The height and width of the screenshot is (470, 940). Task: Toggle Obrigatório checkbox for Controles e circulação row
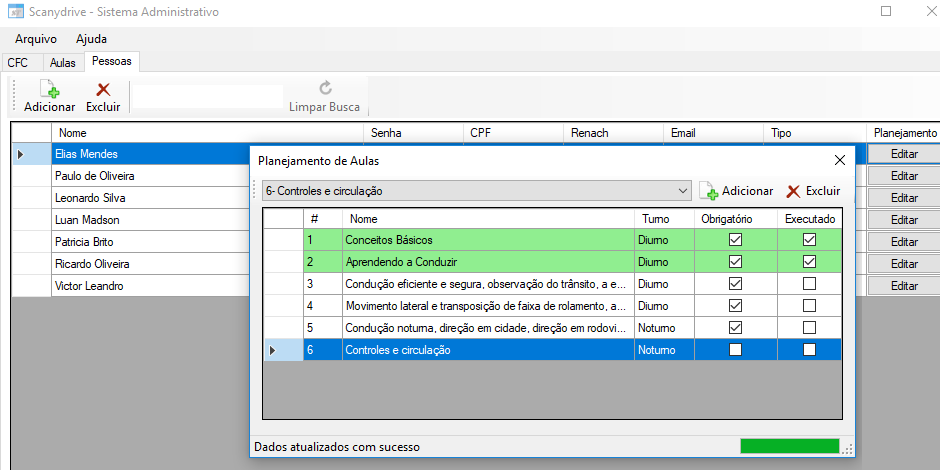click(x=735, y=350)
